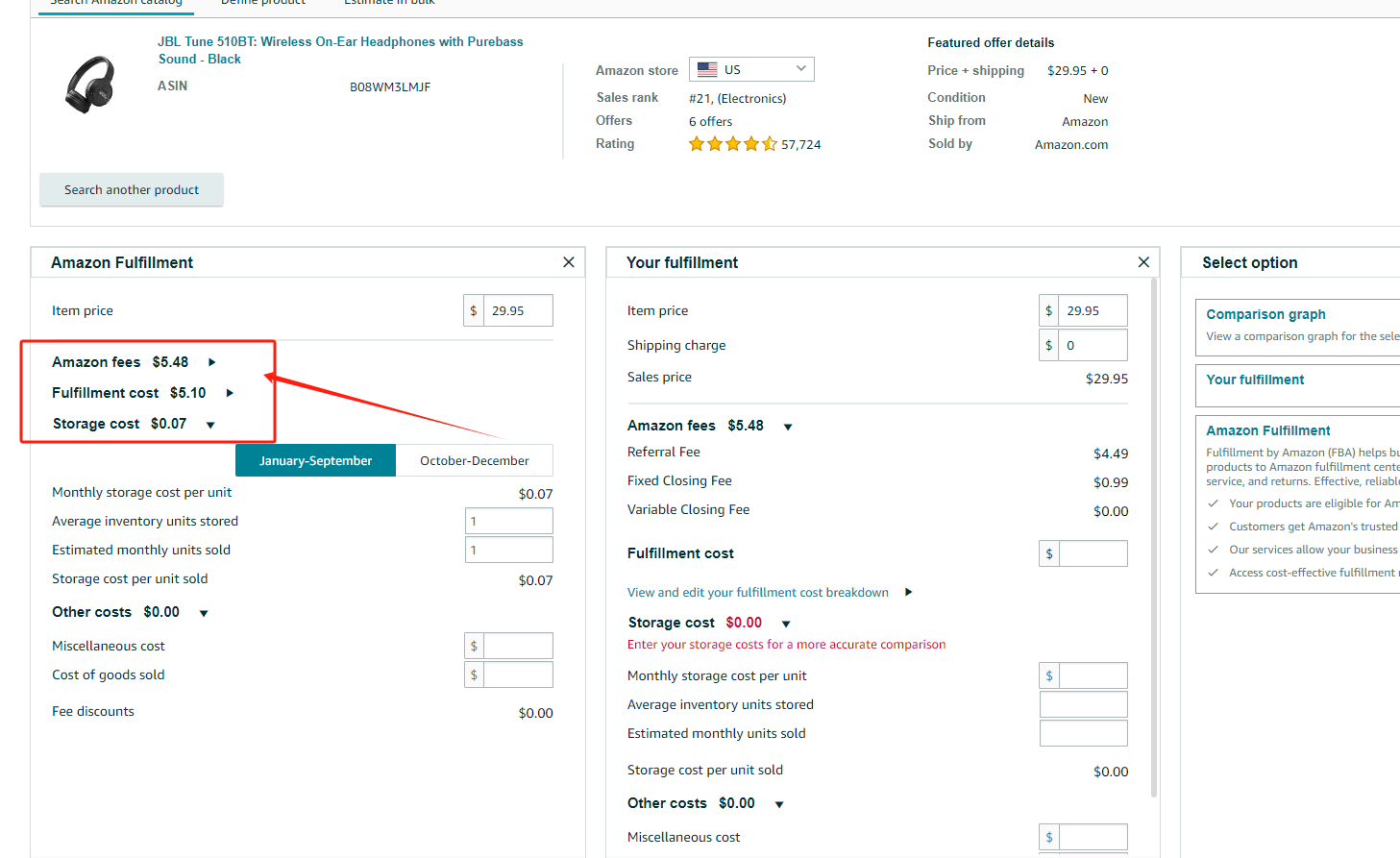Click the Shipping charge input field
Image resolution: width=1400 pixels, height=858 pixels.
pos(1093,345)
